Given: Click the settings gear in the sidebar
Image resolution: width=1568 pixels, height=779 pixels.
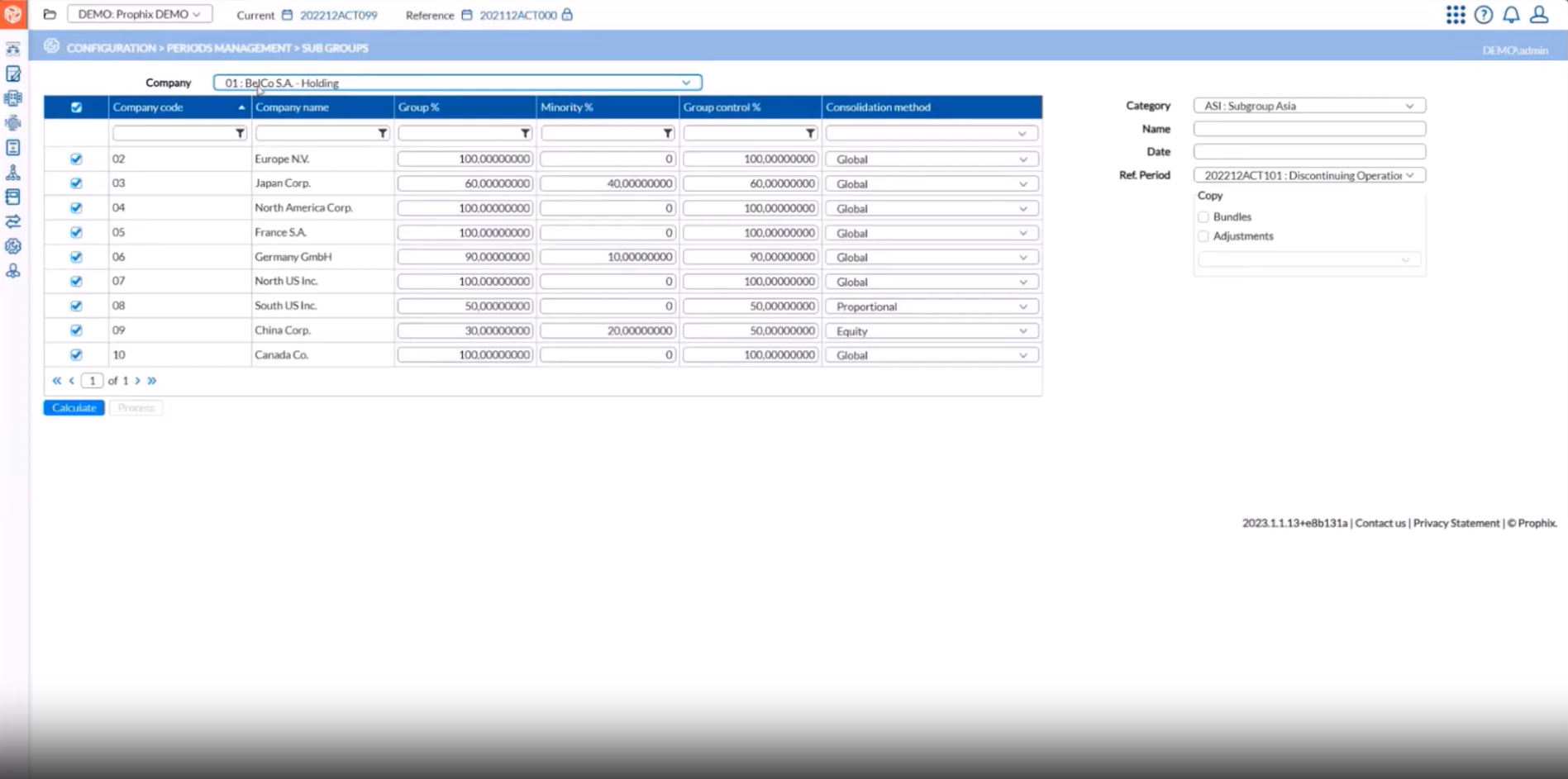Looking at the screenshot, I should point(12,246).
